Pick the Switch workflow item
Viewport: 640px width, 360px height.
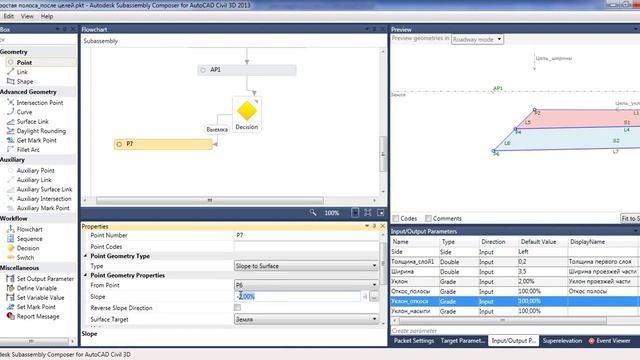pyautogui.click(x=25, y=257)
